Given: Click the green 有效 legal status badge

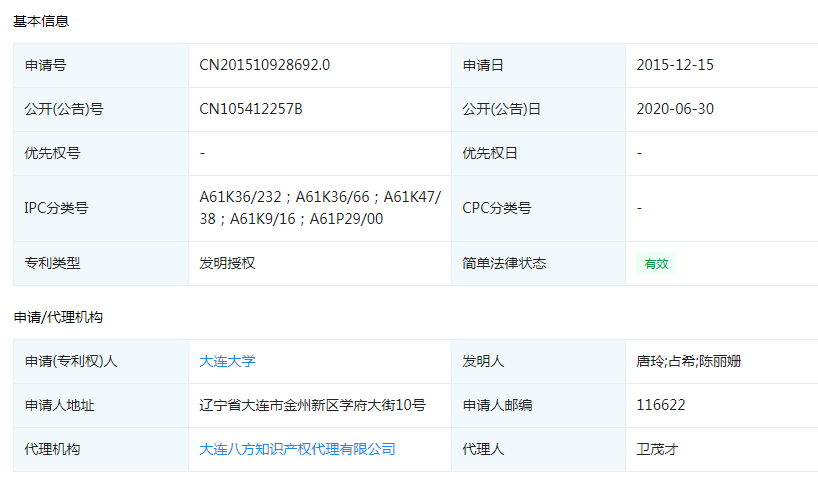Looking at the screenshot, I should point(656,264).
